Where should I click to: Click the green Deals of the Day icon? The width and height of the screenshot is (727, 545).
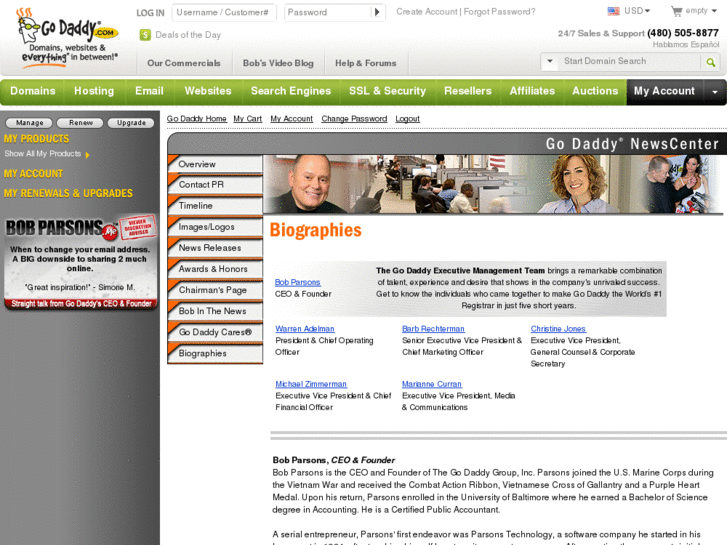tap(145, 35)
